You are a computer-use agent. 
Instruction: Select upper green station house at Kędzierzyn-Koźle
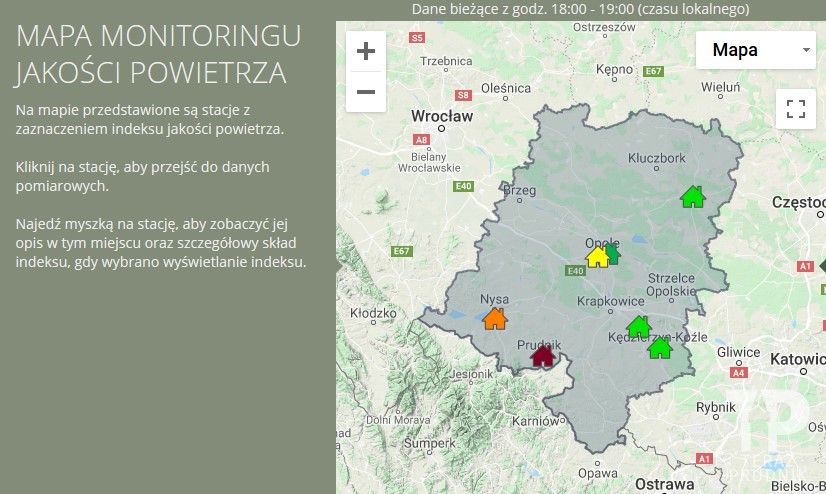tap(639, 327)
